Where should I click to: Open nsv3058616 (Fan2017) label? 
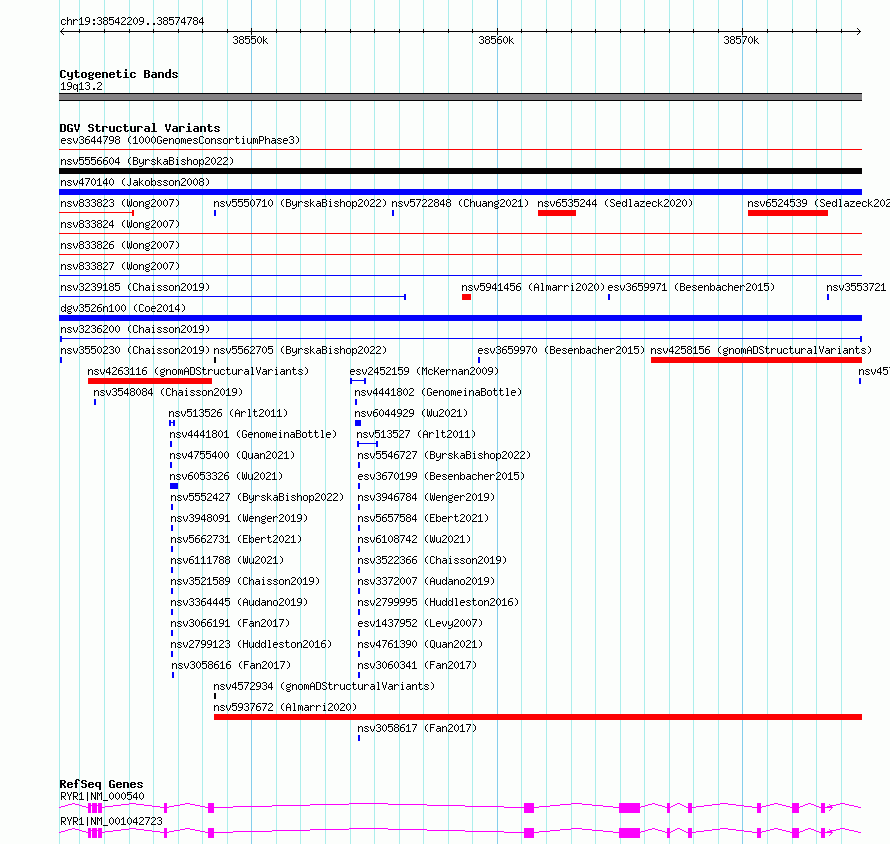tap(231, 665)
